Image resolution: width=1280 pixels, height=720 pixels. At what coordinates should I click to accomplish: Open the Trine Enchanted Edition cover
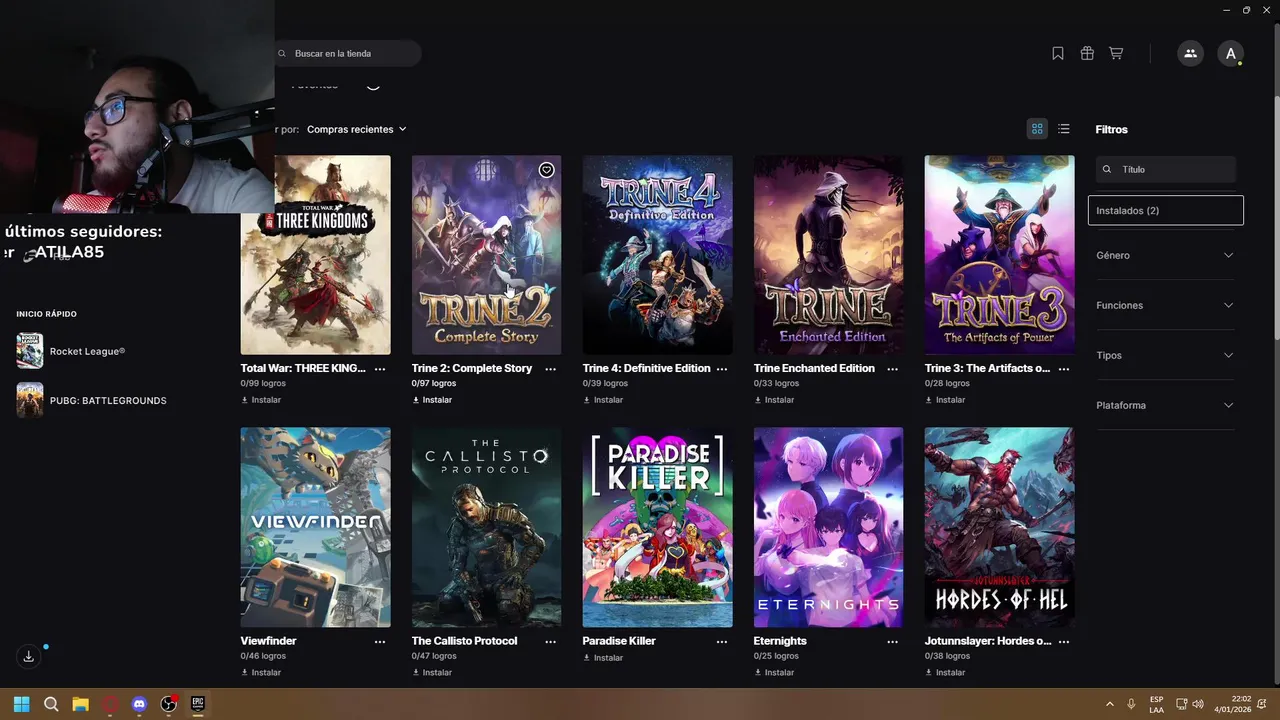(829, 255)
